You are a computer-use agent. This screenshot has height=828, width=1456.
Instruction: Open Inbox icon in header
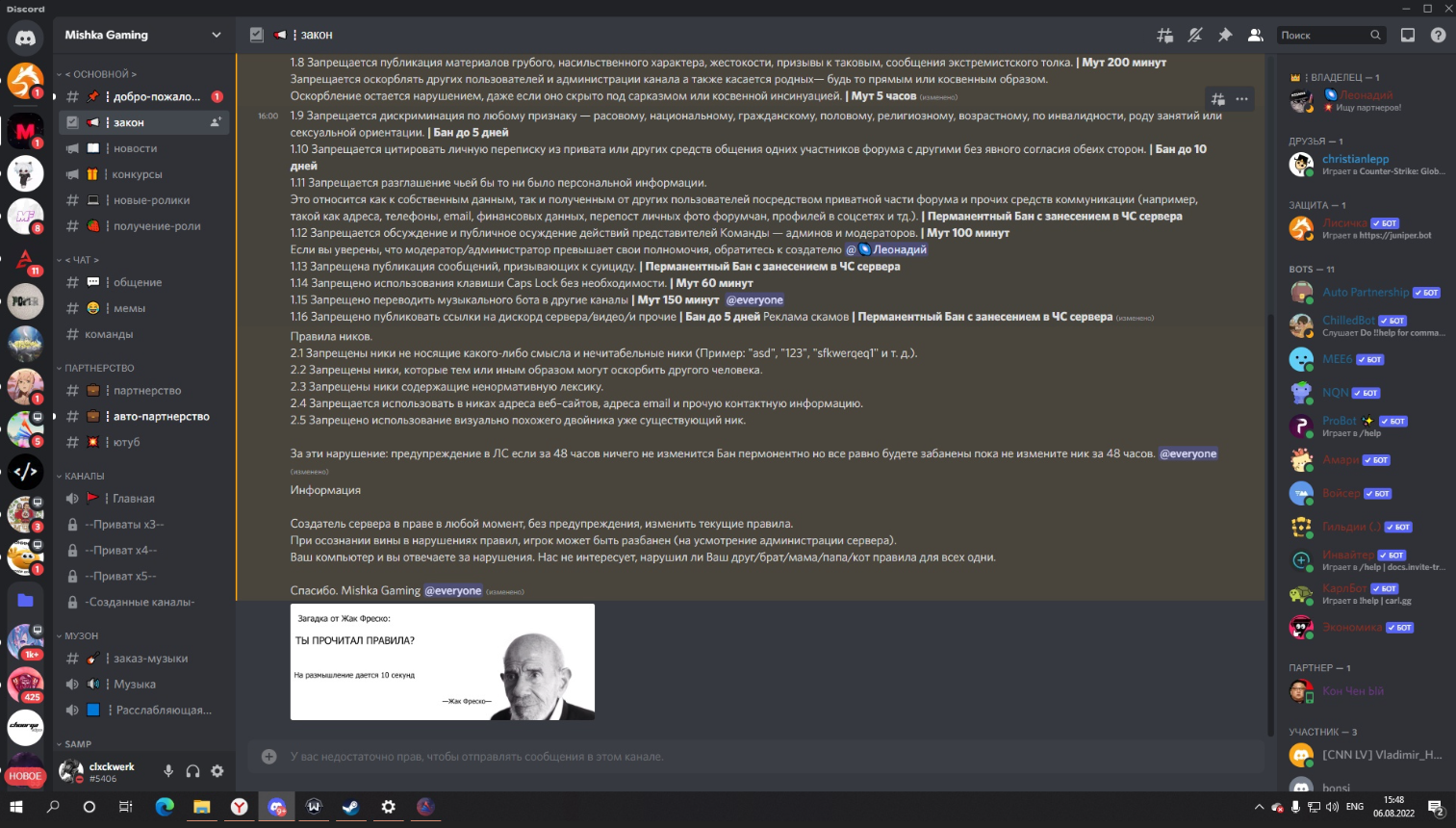point(1408,35)
